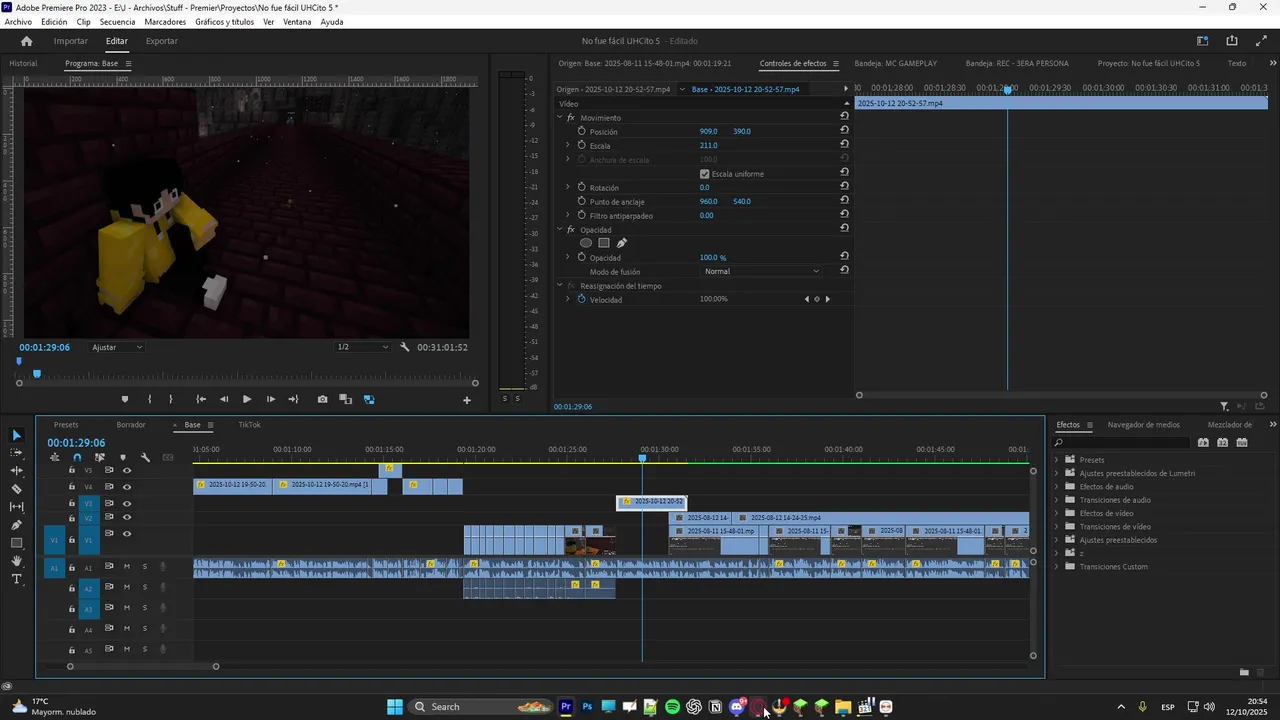Toggle the lock on track V3
Viewport: 1280px width, 720px height.
[72, 504]
